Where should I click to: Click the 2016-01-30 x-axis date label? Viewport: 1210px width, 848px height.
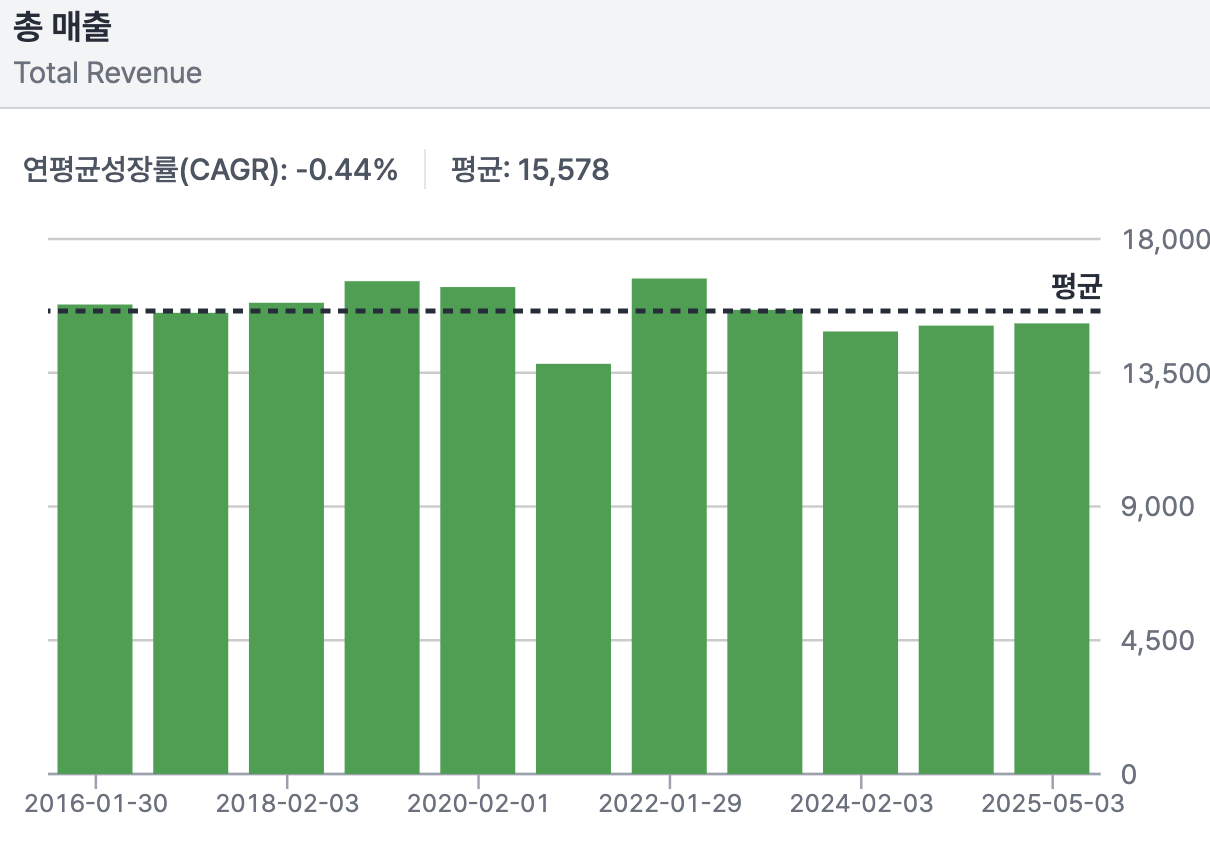tap(96, 804)
